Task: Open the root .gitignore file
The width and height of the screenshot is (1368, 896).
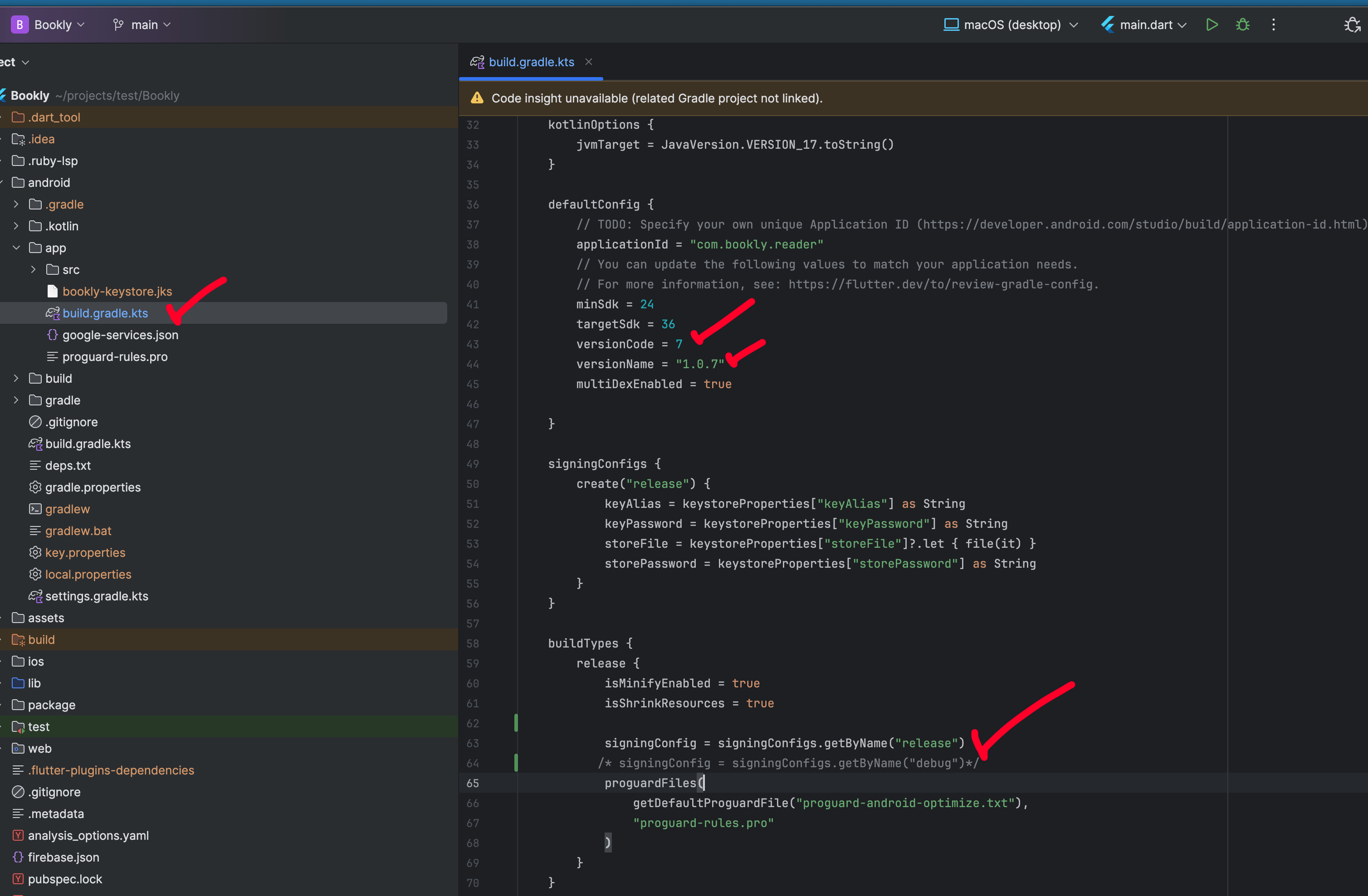Action: point(54,792)
